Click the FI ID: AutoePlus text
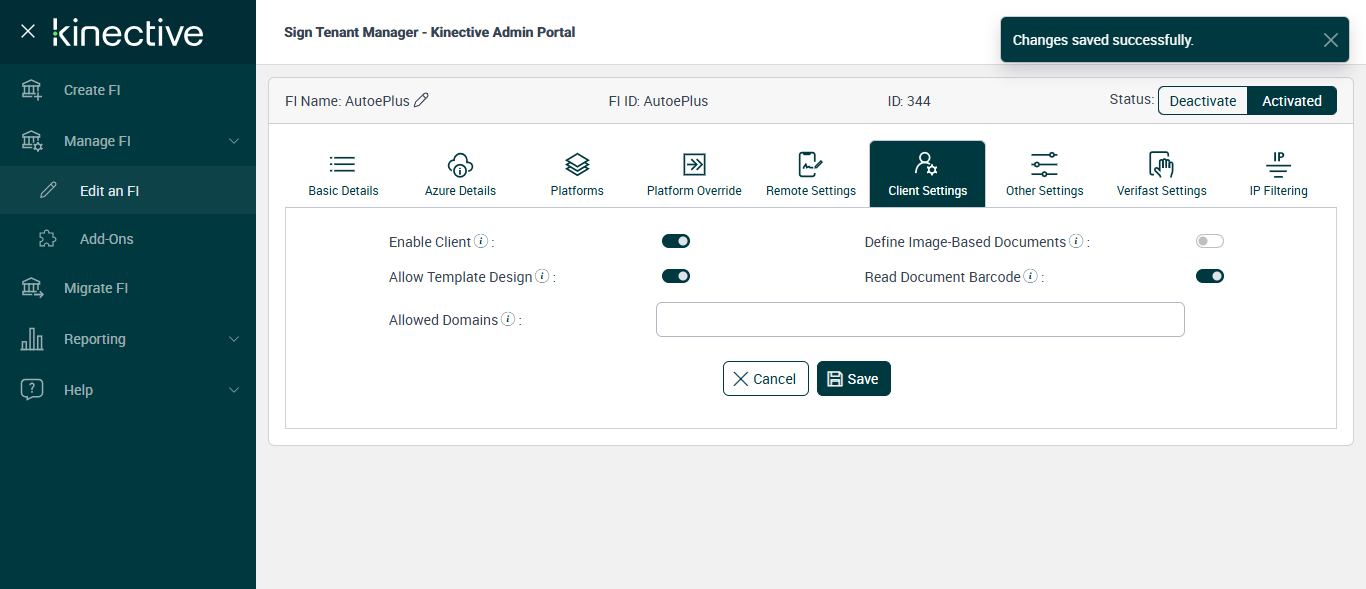 click(658, 101)
